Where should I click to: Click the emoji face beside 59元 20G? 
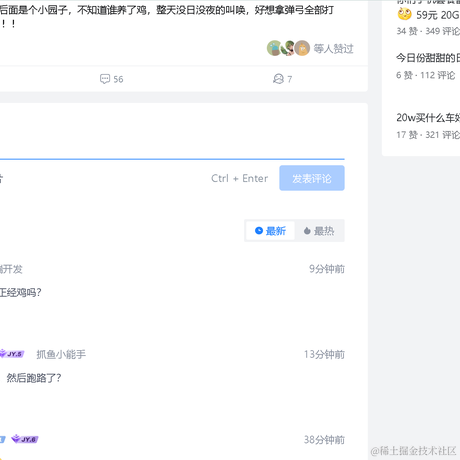click(405, 14)
